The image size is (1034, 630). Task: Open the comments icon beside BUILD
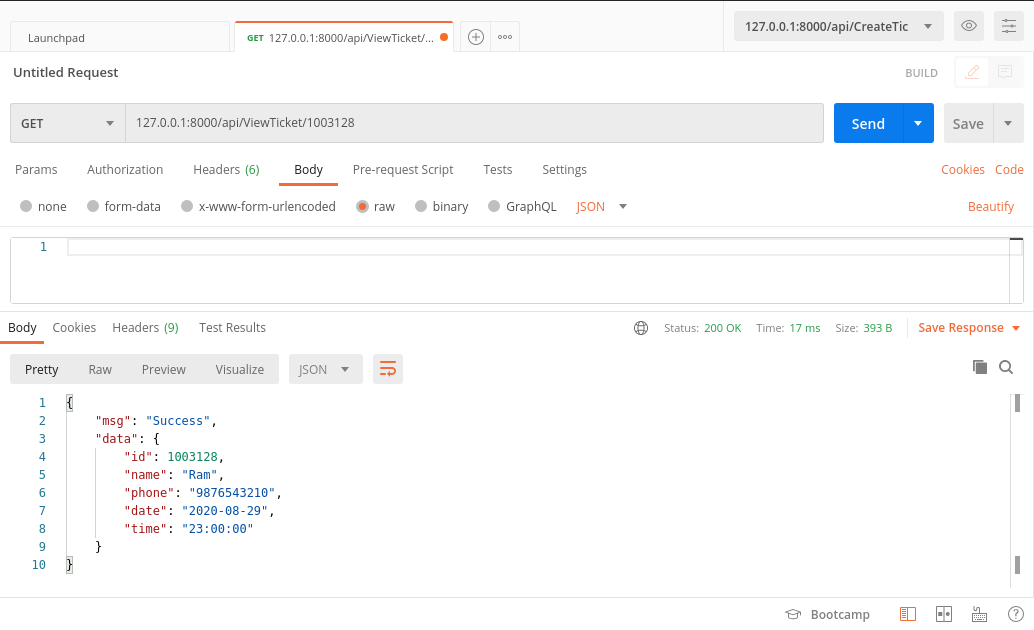[x=1005, y=72]
